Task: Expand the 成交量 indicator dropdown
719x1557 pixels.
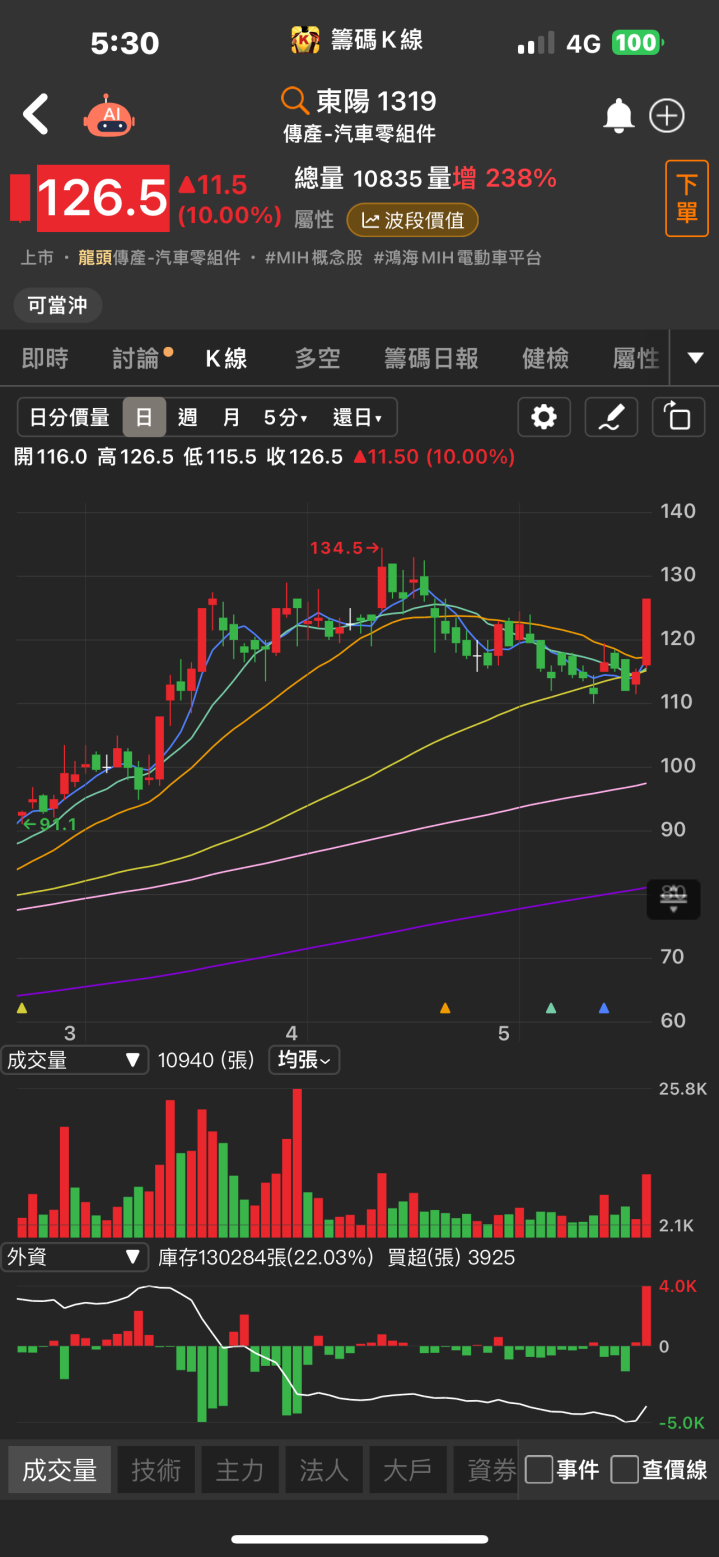Action: (x=74, y=1060)
